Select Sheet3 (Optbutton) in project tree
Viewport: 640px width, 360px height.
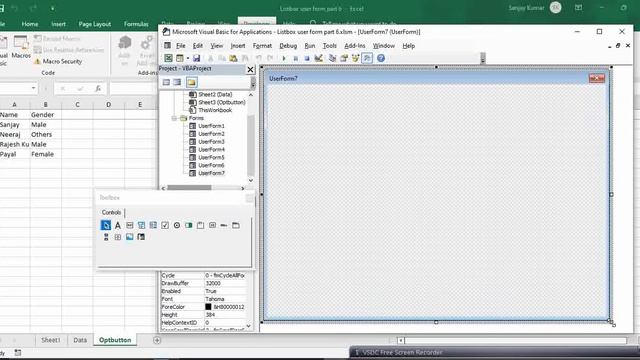coord(222,102)
